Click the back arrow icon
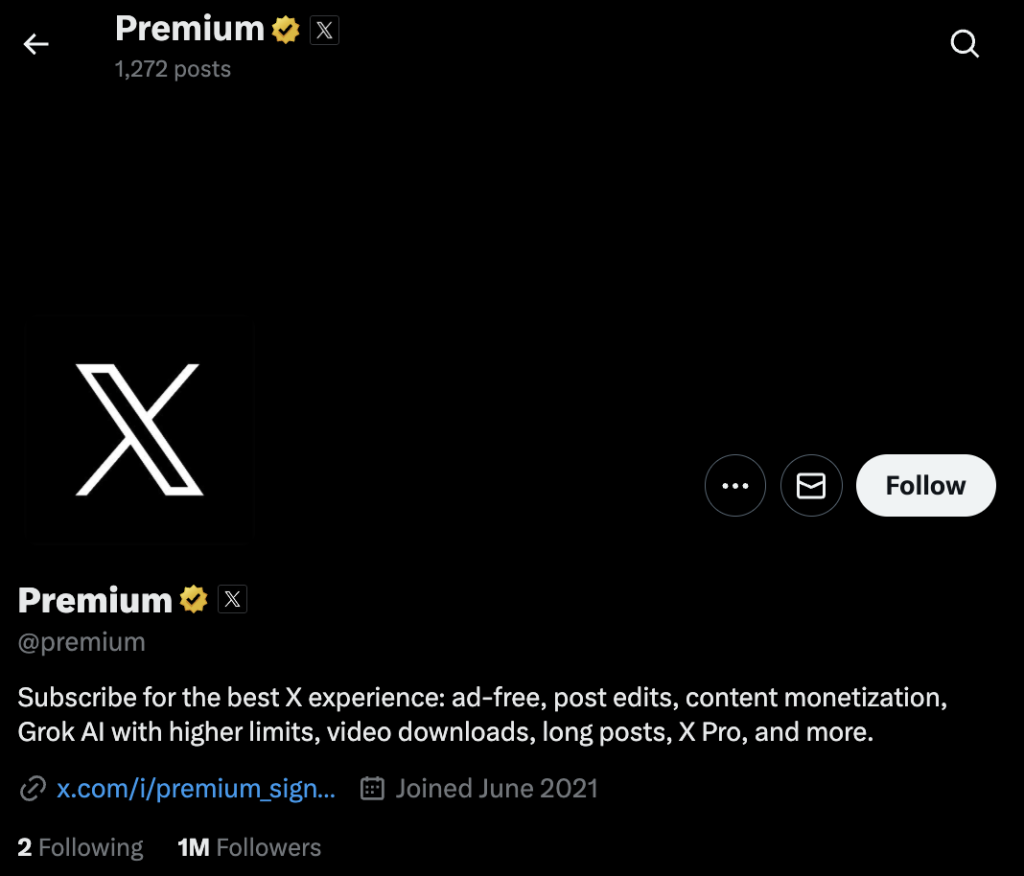 (36, 44)
